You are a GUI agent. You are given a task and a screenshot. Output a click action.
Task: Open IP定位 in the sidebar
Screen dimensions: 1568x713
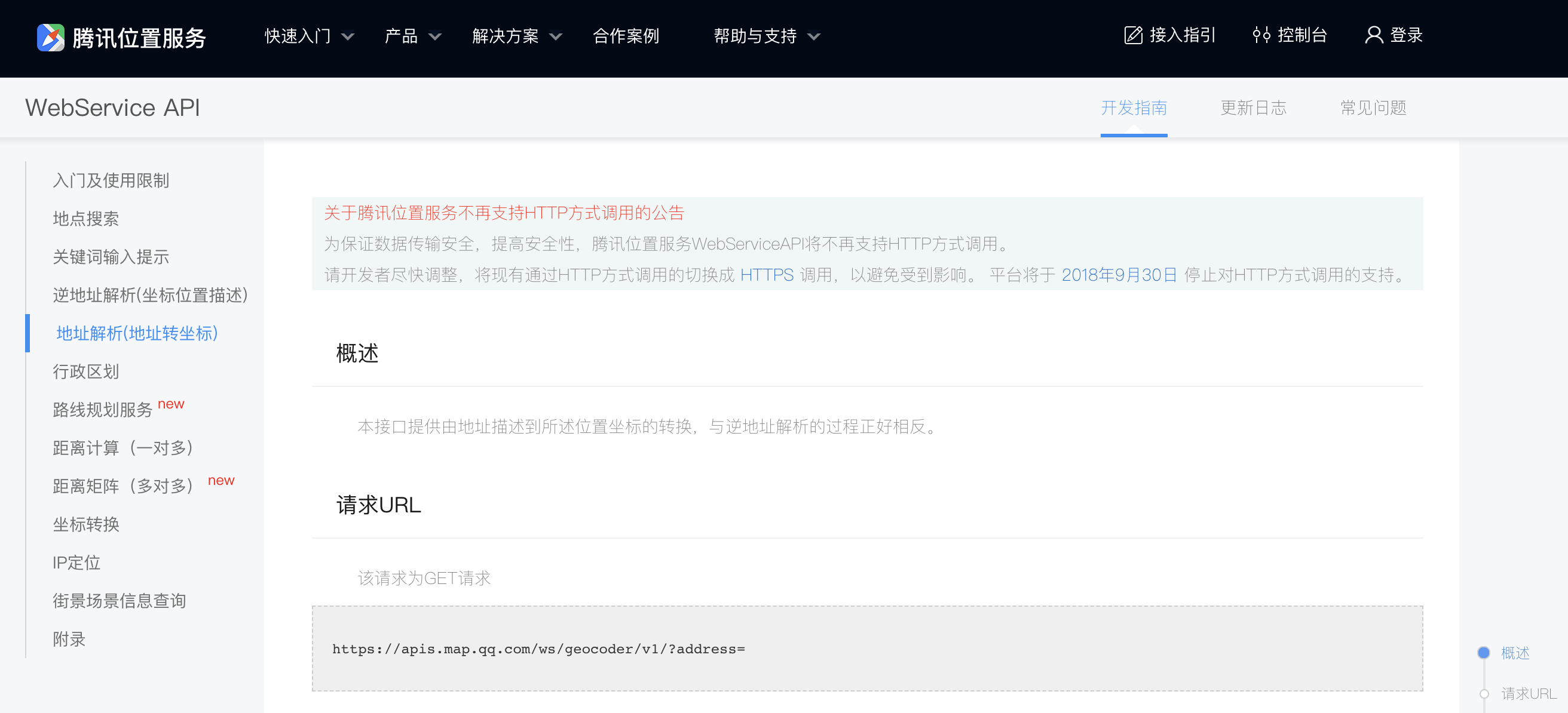[76, 563]
